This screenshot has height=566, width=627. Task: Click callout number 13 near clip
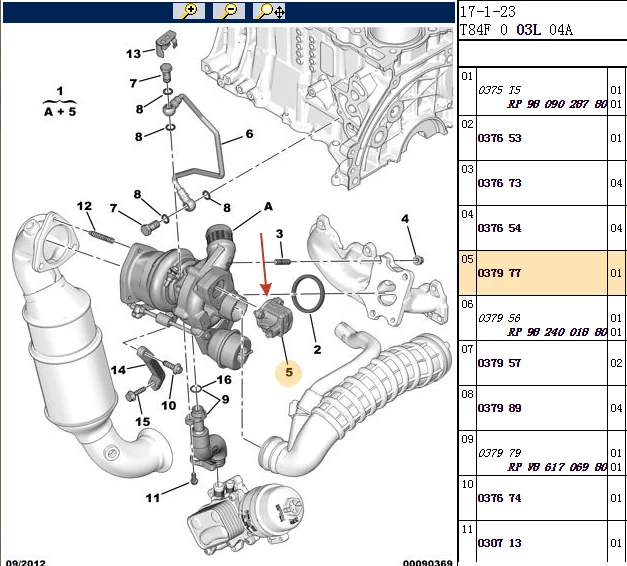click(x=134, y=54)
